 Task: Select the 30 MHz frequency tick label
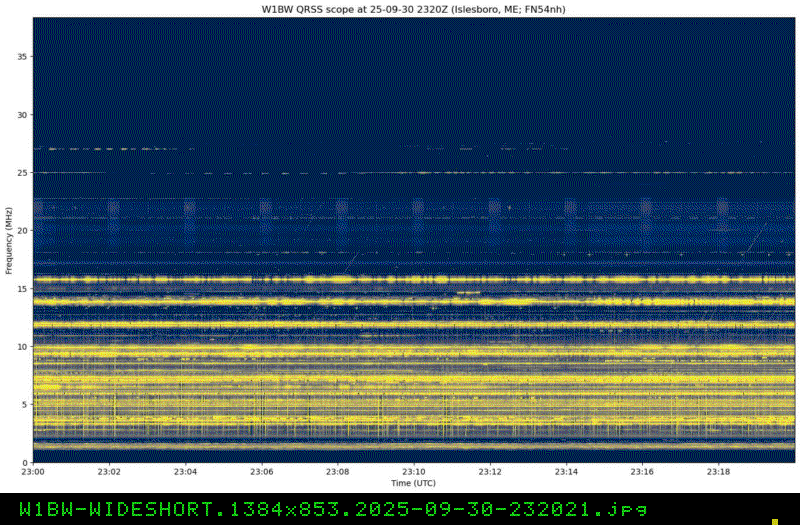point(22,115)
